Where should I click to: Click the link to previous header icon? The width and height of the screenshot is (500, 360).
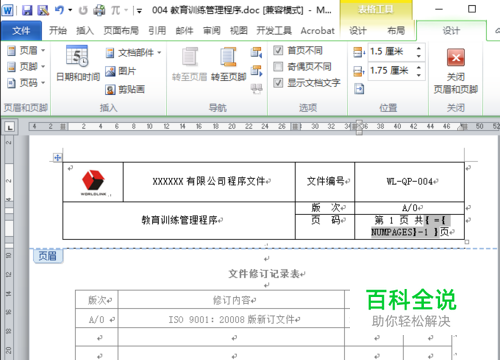point(256,89)
